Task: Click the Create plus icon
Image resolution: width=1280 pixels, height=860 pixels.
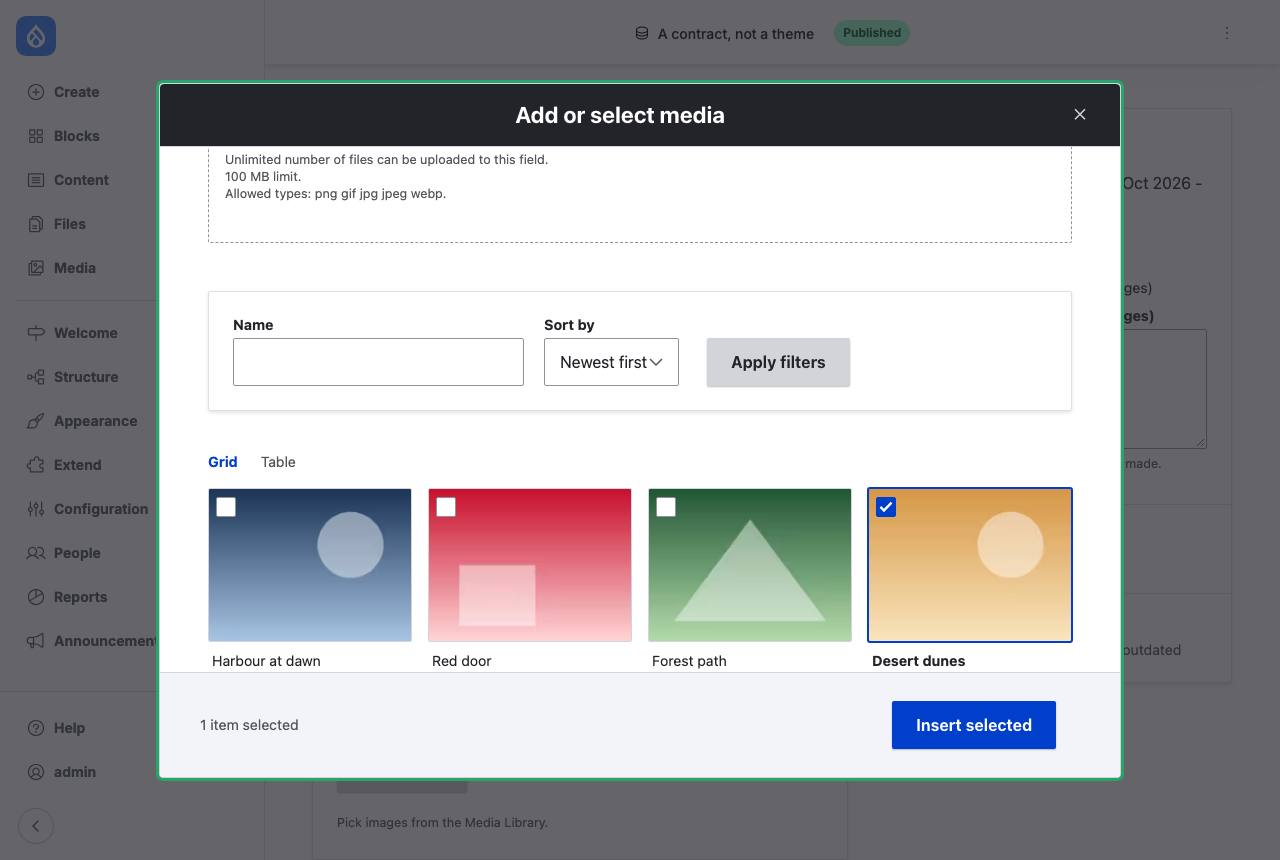Action: (x=36, y=92)
